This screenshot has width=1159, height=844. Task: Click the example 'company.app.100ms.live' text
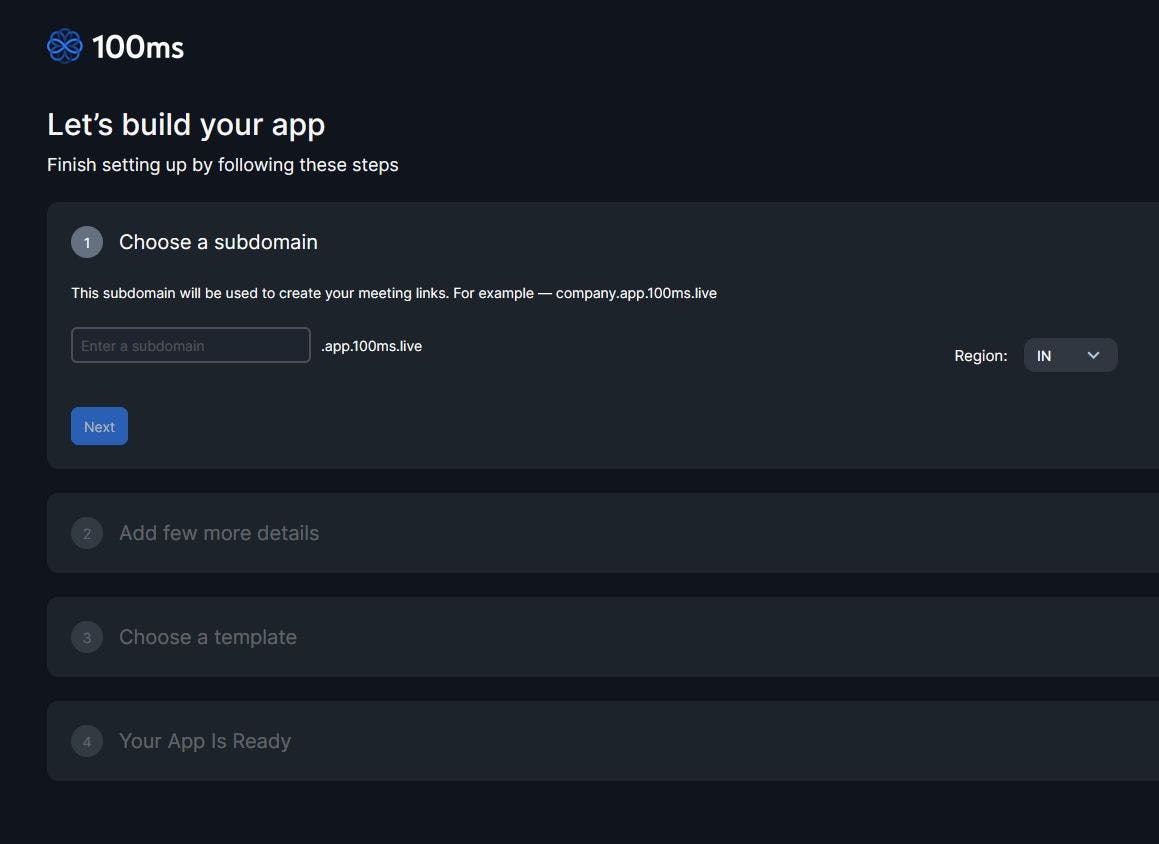[636, 293]
